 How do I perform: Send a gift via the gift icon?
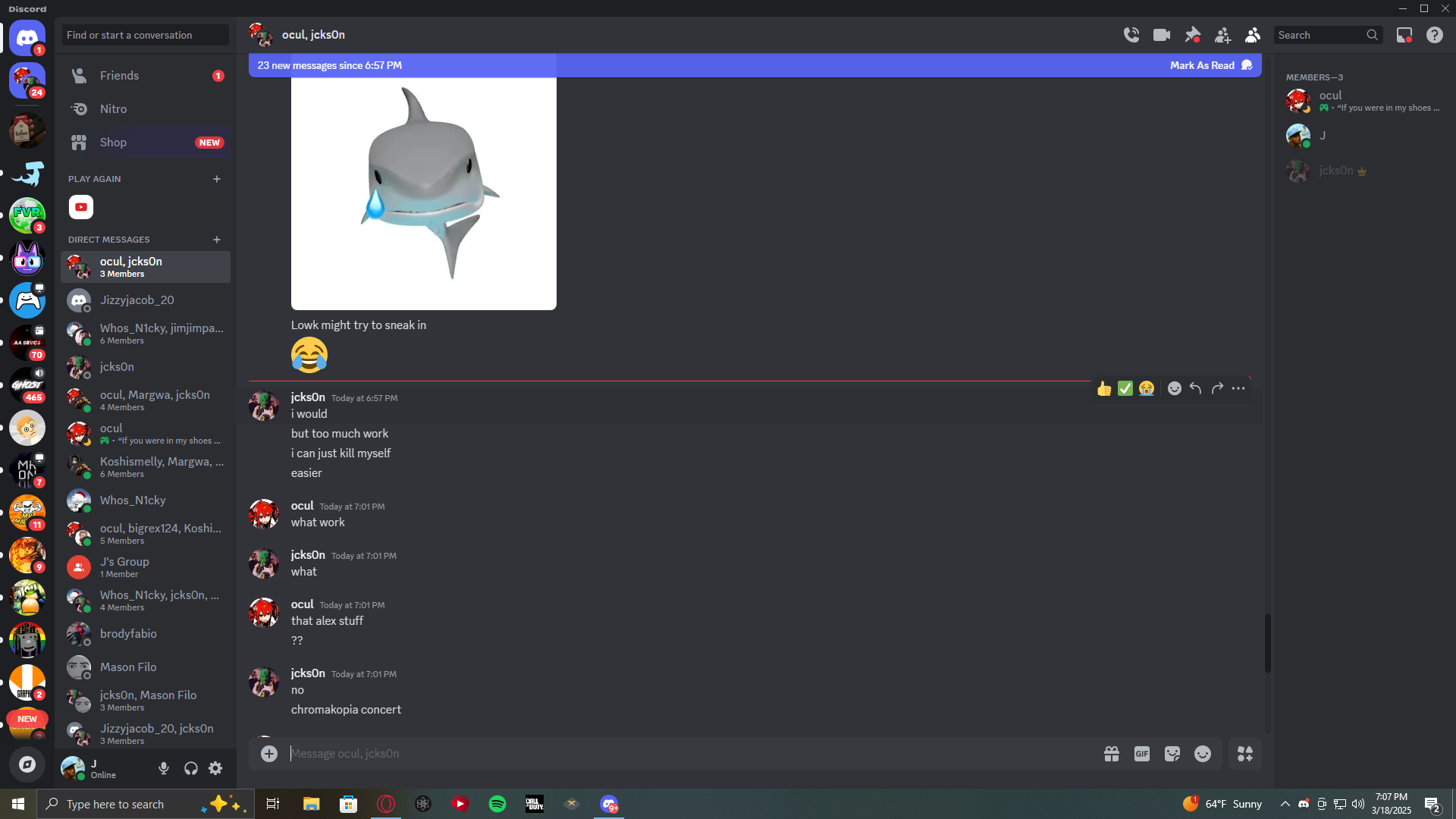click(x=1112, y=754)
